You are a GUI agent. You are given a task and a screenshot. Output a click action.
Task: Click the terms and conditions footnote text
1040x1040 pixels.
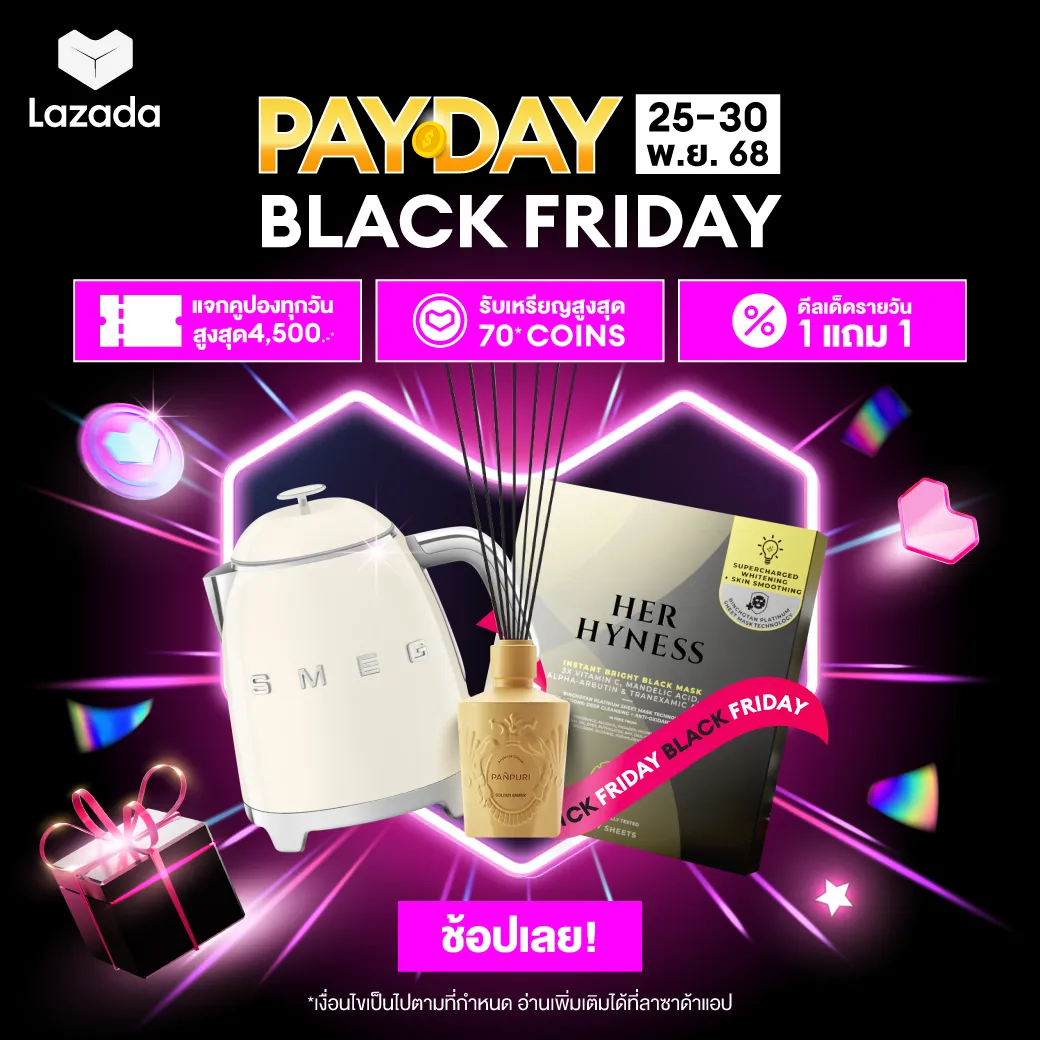pos(520,1003)
